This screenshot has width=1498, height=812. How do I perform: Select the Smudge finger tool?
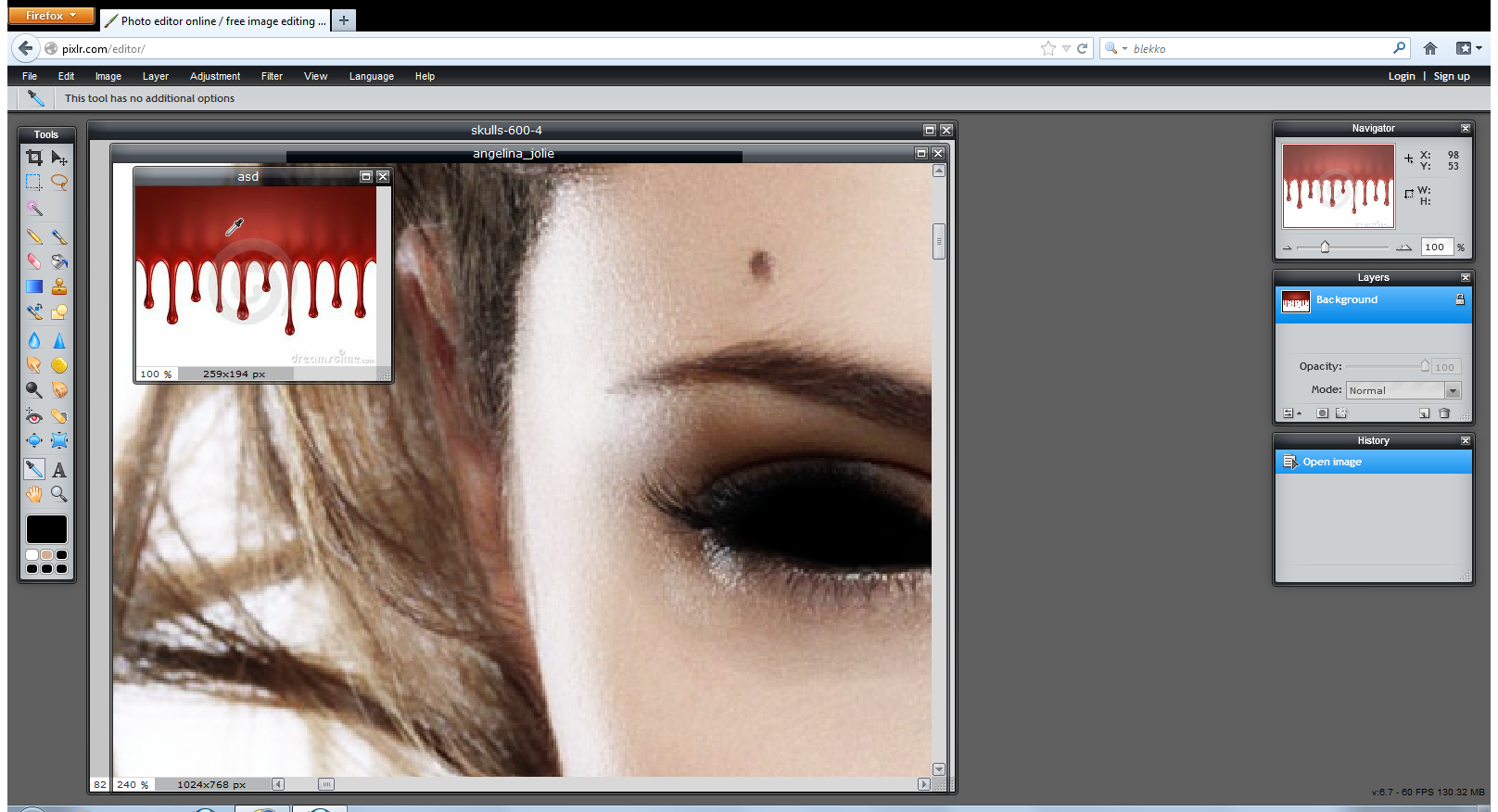pyautogui.click(x=34, y=365)
